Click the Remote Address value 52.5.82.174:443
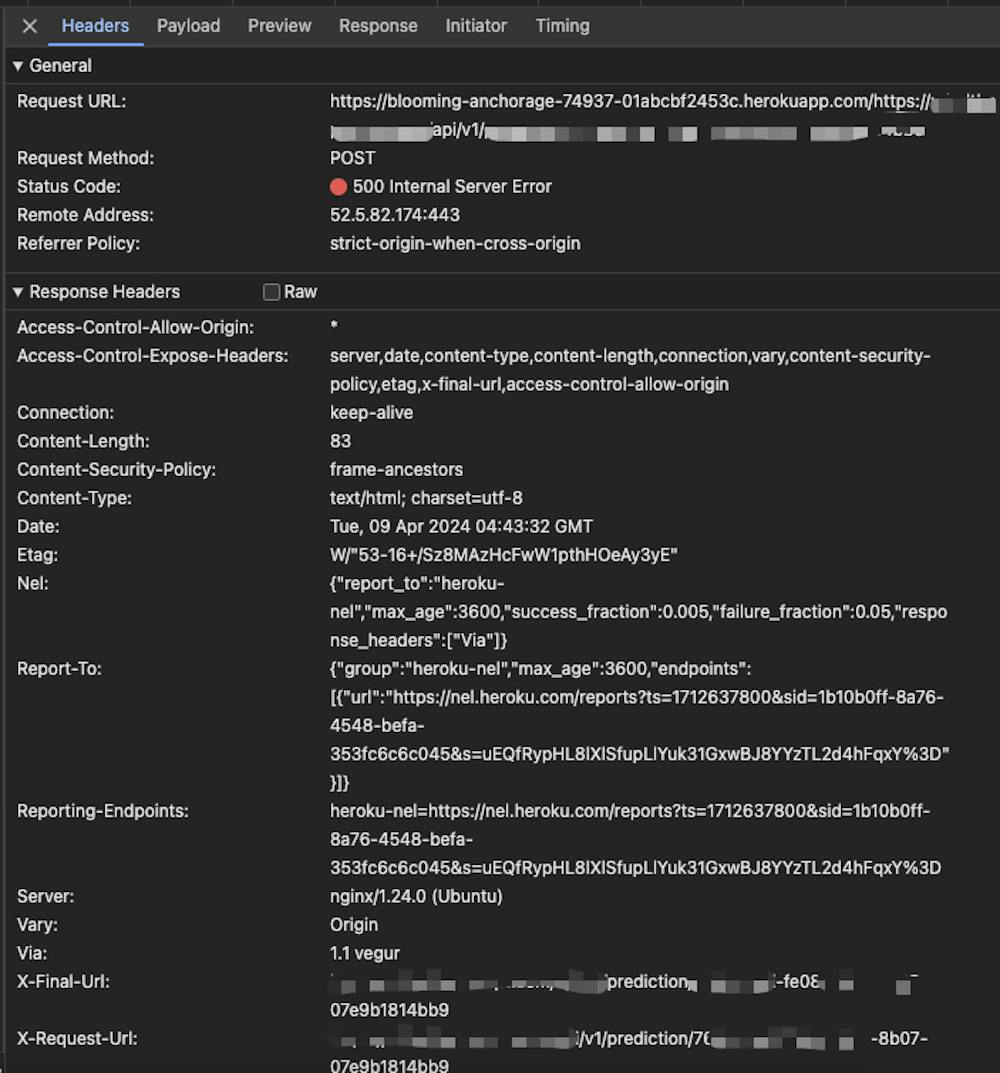This screenshot has width=1000, height=1073. (395, 215)
